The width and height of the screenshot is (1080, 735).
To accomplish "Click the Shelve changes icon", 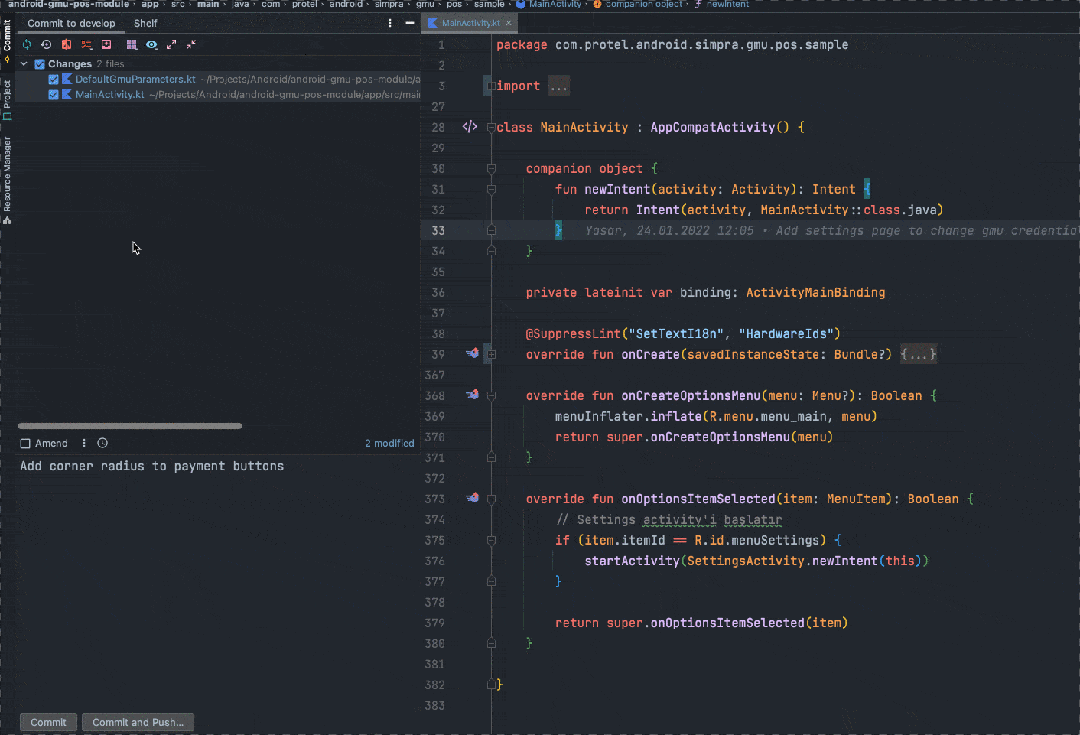I will [x=107, y=44].
